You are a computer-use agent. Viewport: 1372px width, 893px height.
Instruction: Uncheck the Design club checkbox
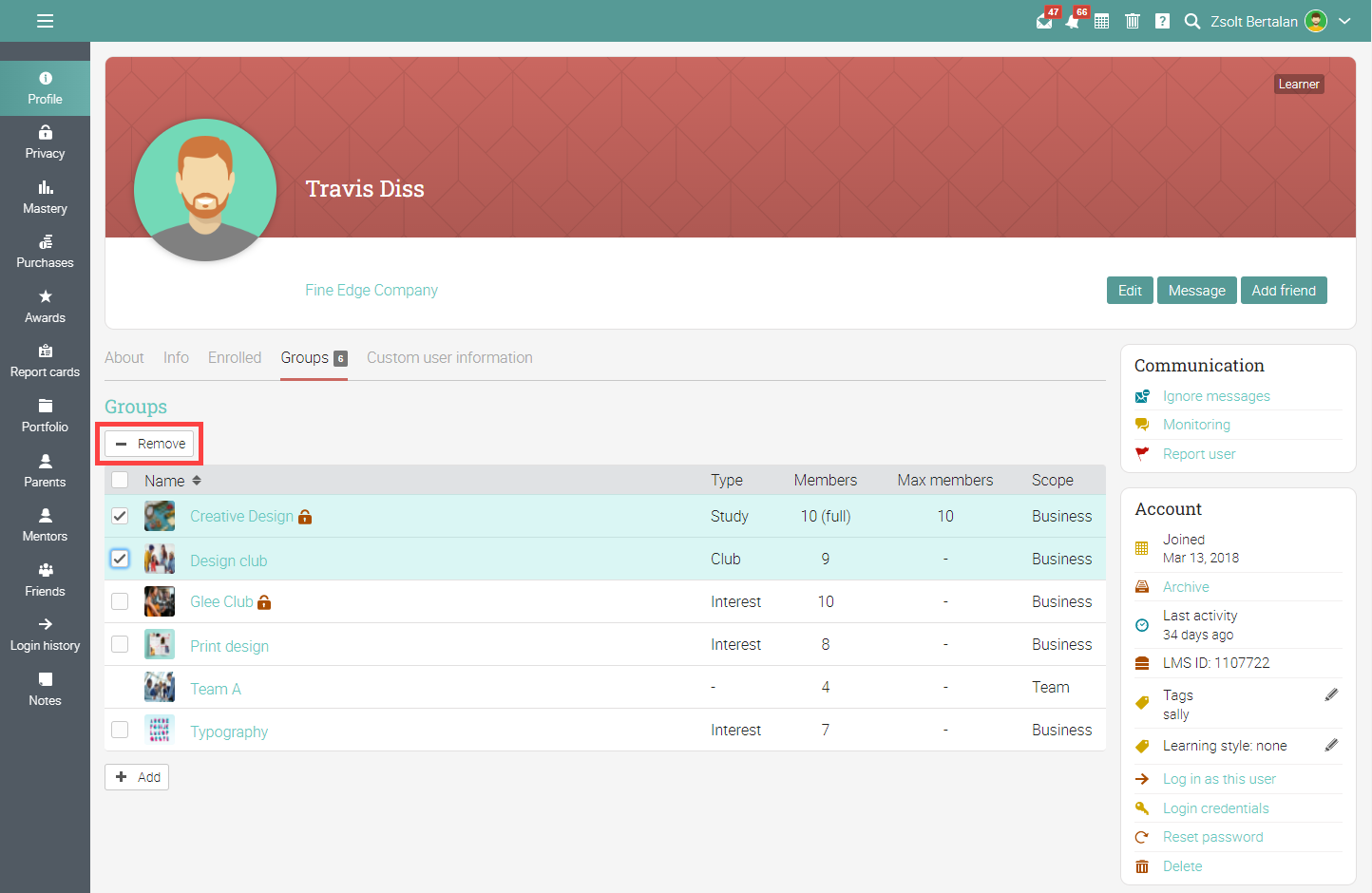point(120,559)
